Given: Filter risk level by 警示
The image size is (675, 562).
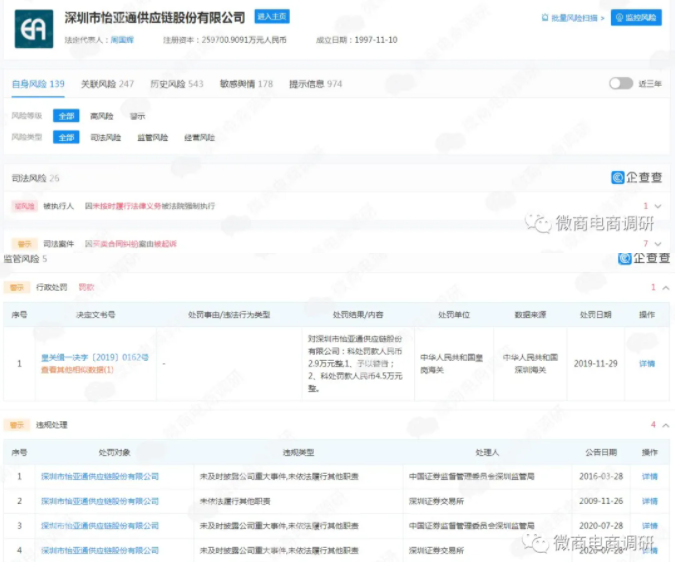Looking at the screenshot, I should (138, 116).
